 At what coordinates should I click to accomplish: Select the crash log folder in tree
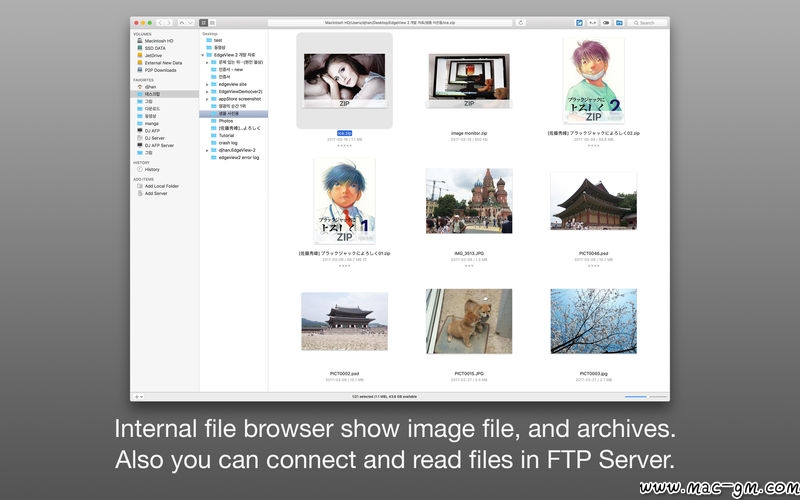(228, 142)
